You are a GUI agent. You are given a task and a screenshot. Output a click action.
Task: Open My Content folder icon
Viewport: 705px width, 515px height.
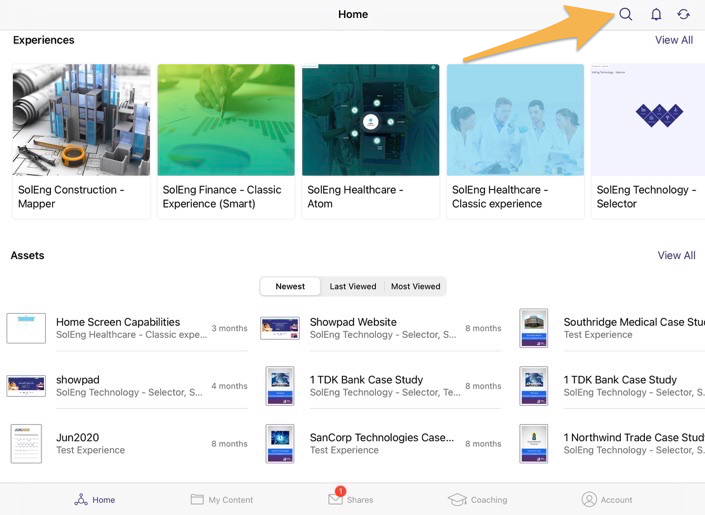(x=197, y=499)
